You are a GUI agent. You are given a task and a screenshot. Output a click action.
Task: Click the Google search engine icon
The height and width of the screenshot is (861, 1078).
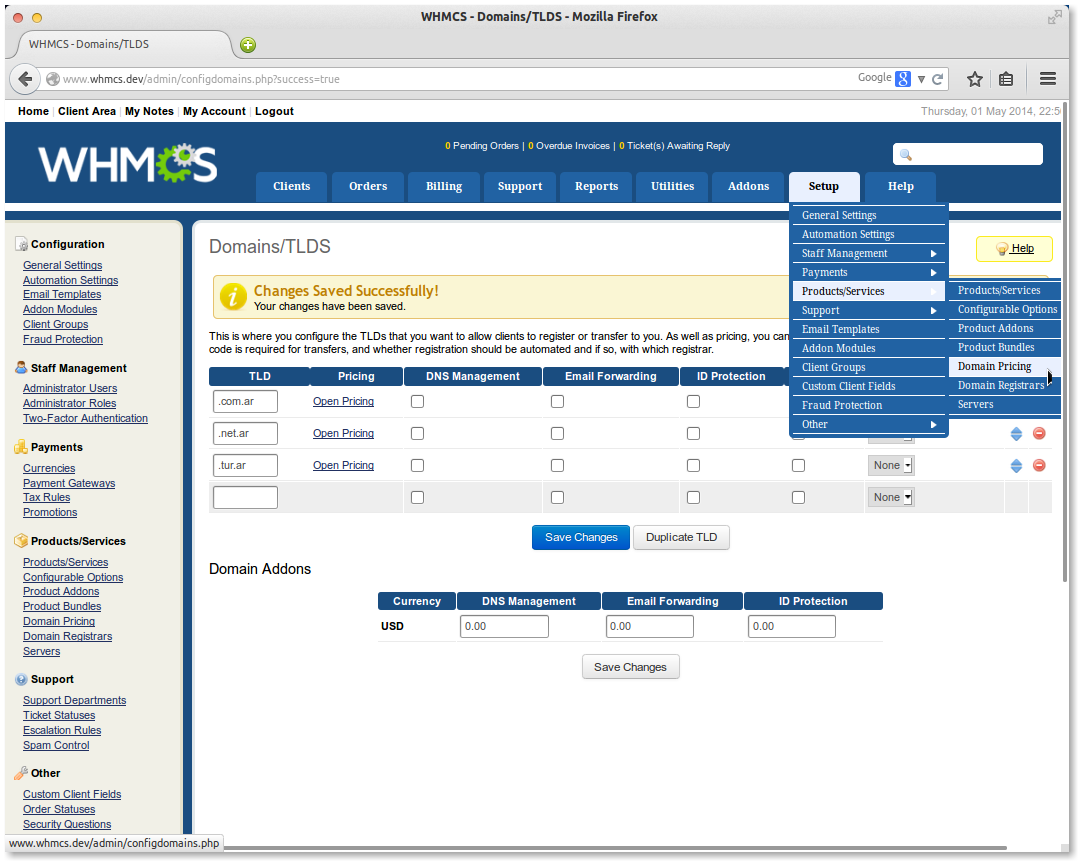(903, 78)
